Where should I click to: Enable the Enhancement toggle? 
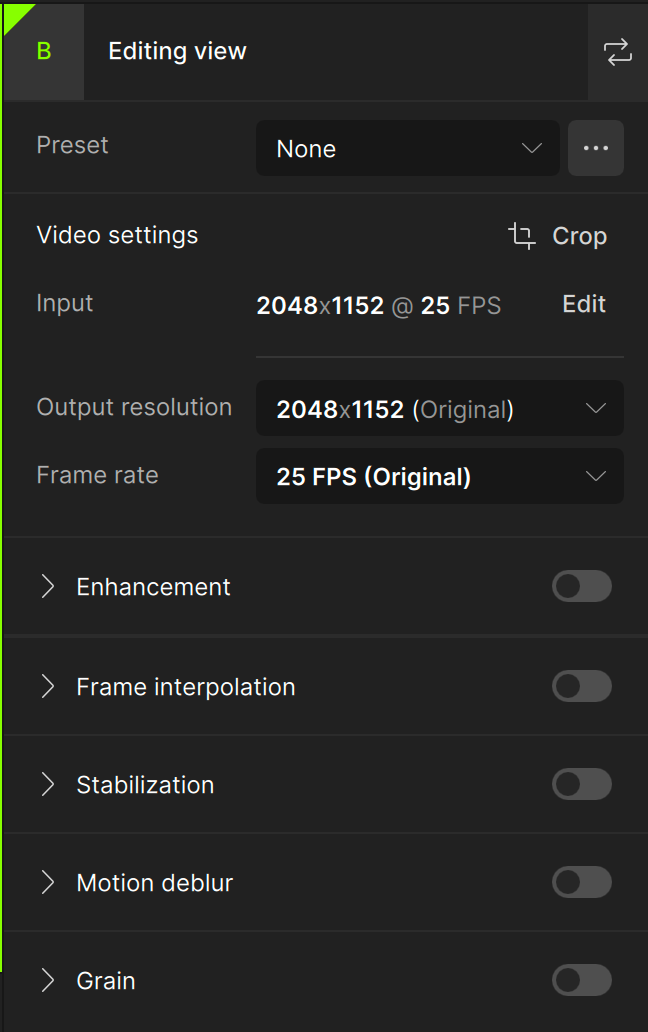(x=582, y=586)
